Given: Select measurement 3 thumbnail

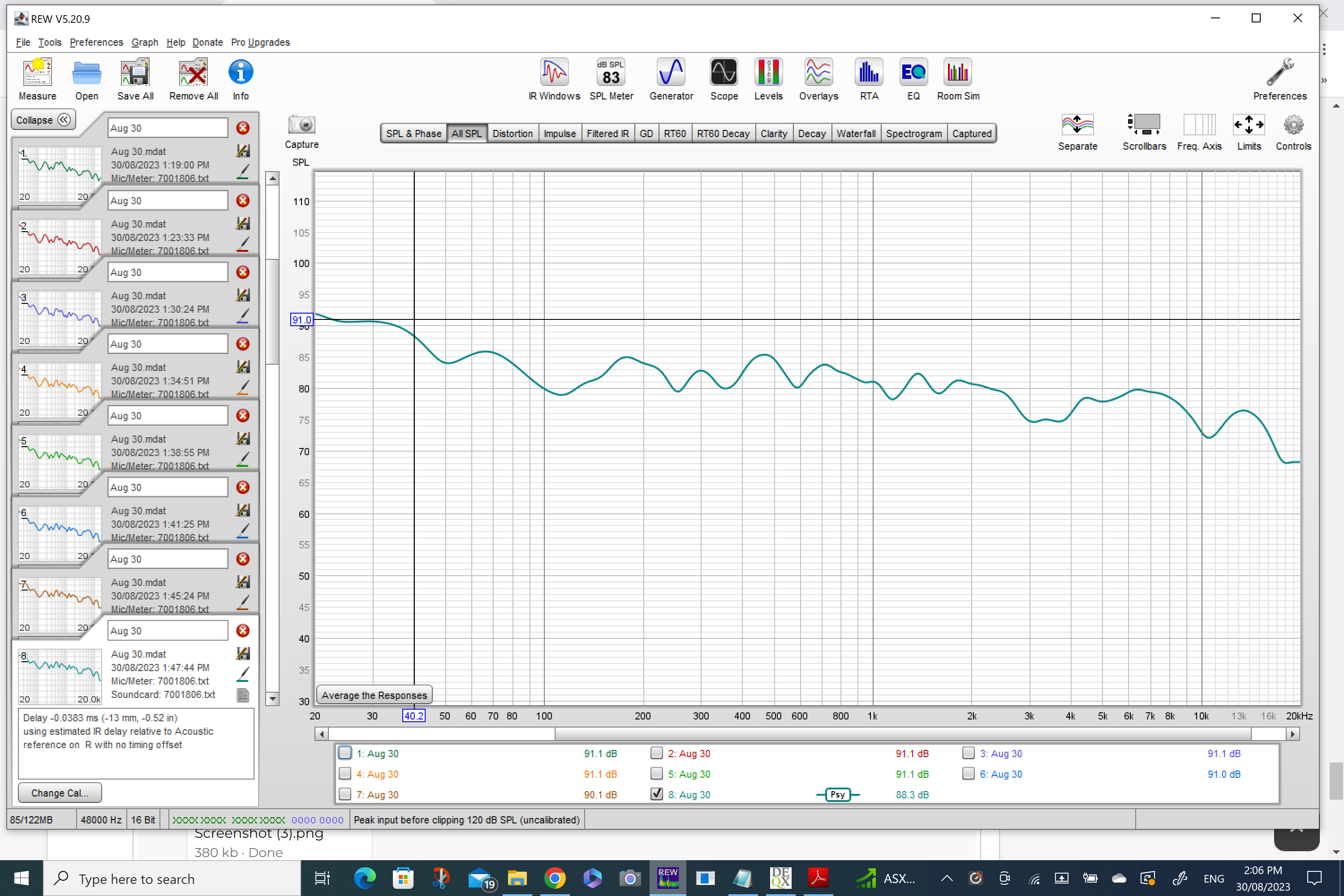Looking at the screenshot, I should click(60, 318).
